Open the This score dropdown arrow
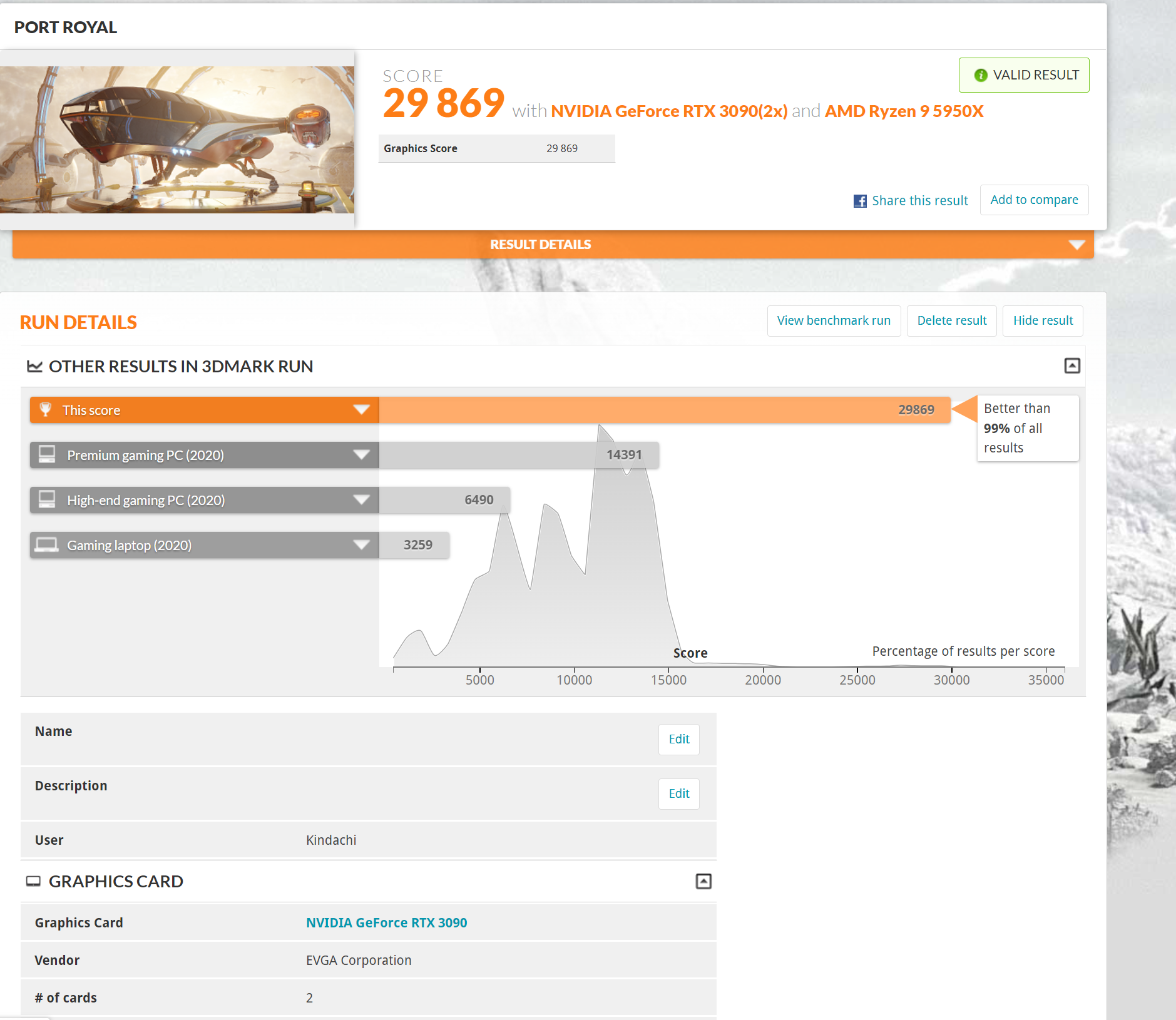 point(361,410)
